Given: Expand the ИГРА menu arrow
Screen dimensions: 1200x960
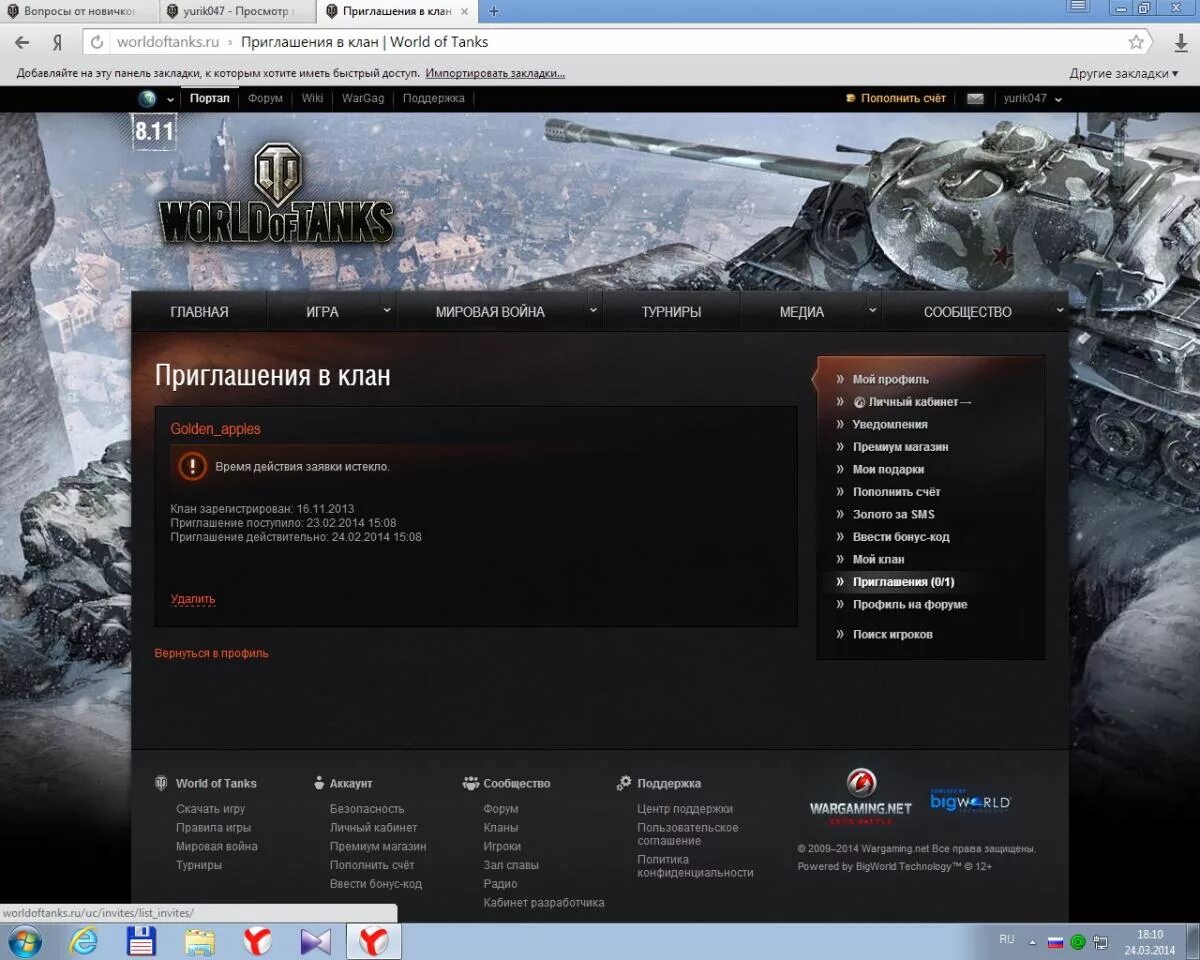Looking at the screenshot, I should 387,311.
